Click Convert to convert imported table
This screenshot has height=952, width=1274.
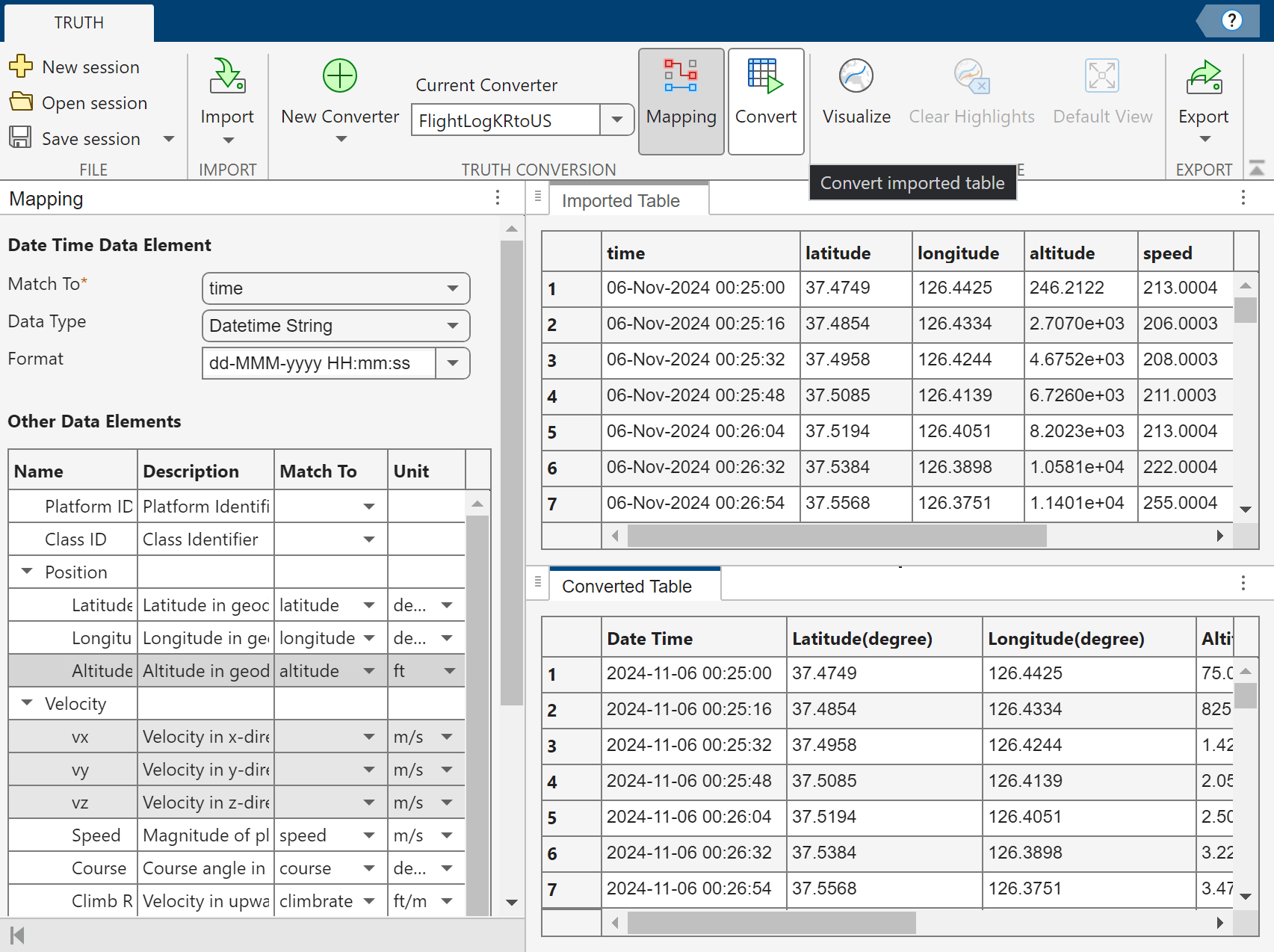pyautogui.click(x=765, y=101)
